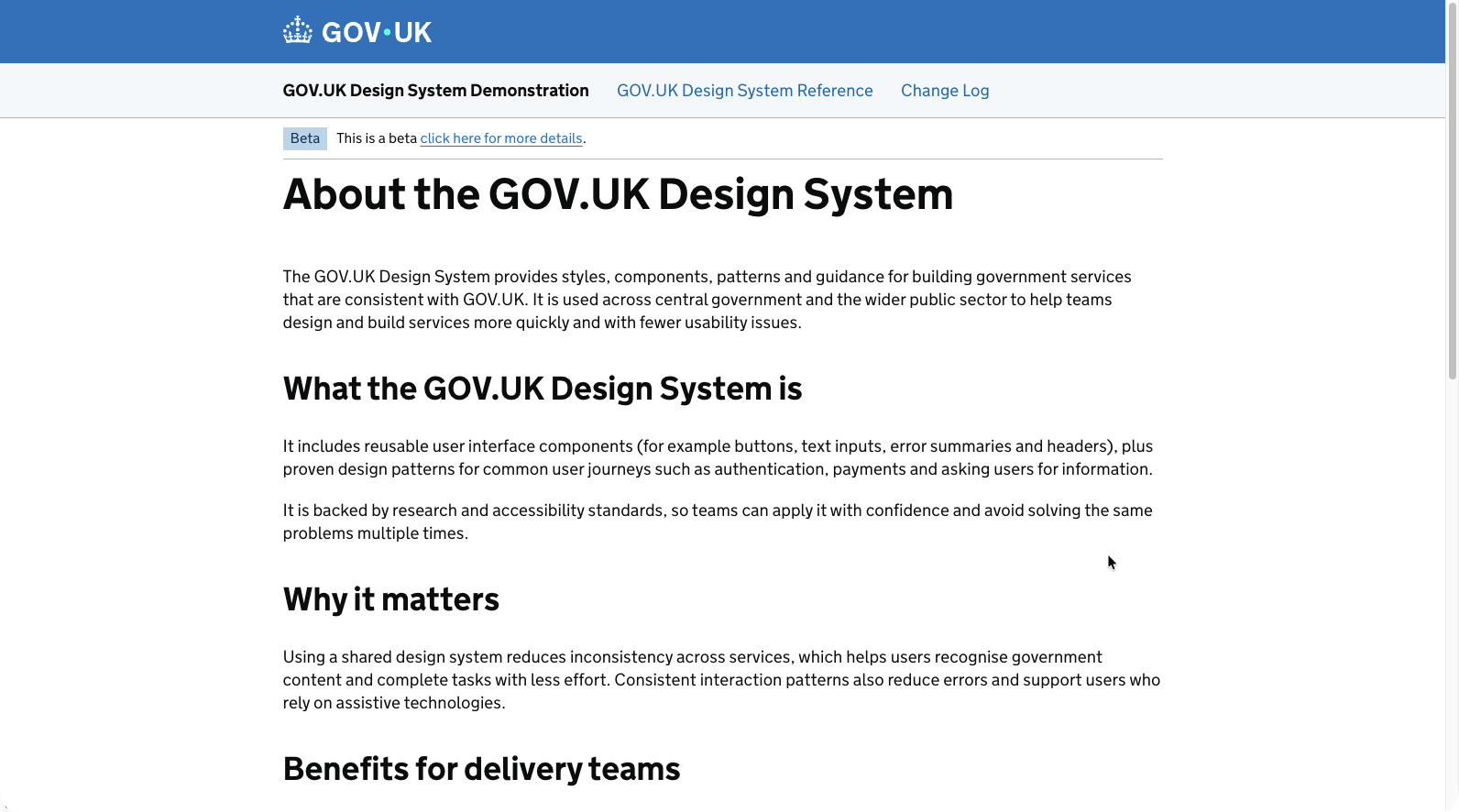Screen dimensions: 1459x812
Task: Go to the Change Log page
Action: [x=944, y=91]
